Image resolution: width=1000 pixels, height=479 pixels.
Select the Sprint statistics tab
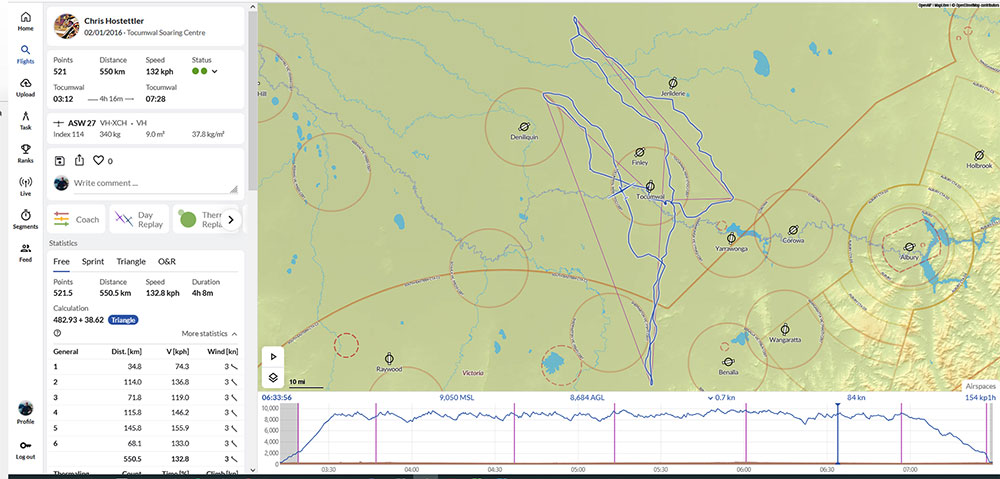pyautogui.click(x=93, y=262)
